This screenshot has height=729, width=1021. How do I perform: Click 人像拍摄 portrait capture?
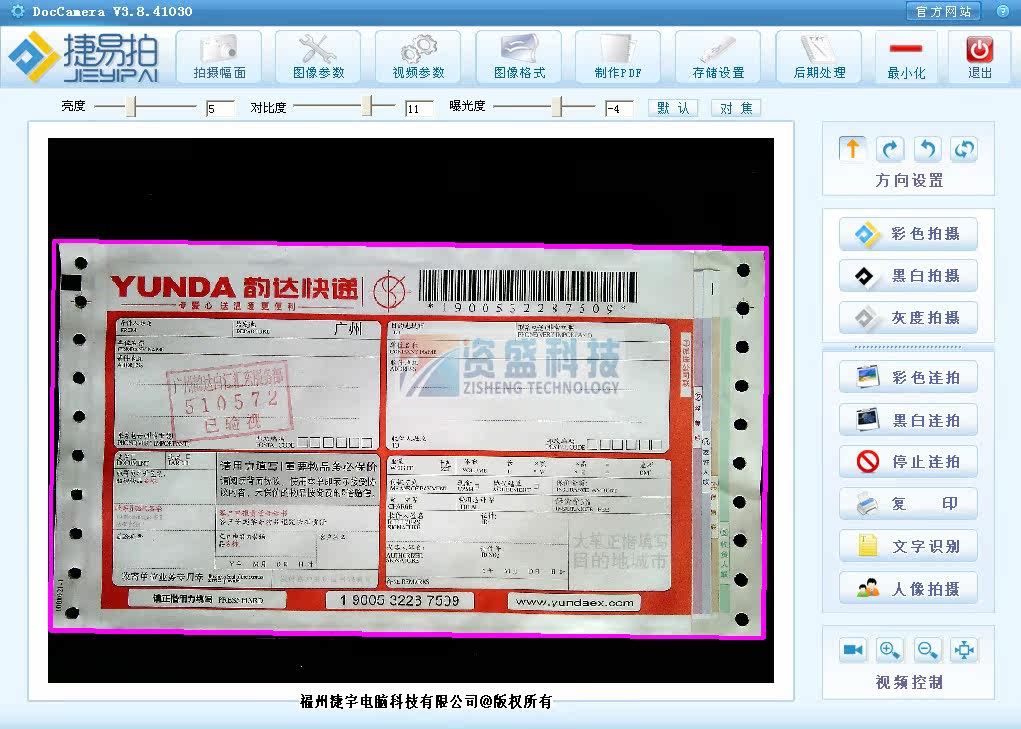pyautogui.click(x=908, y=588)
